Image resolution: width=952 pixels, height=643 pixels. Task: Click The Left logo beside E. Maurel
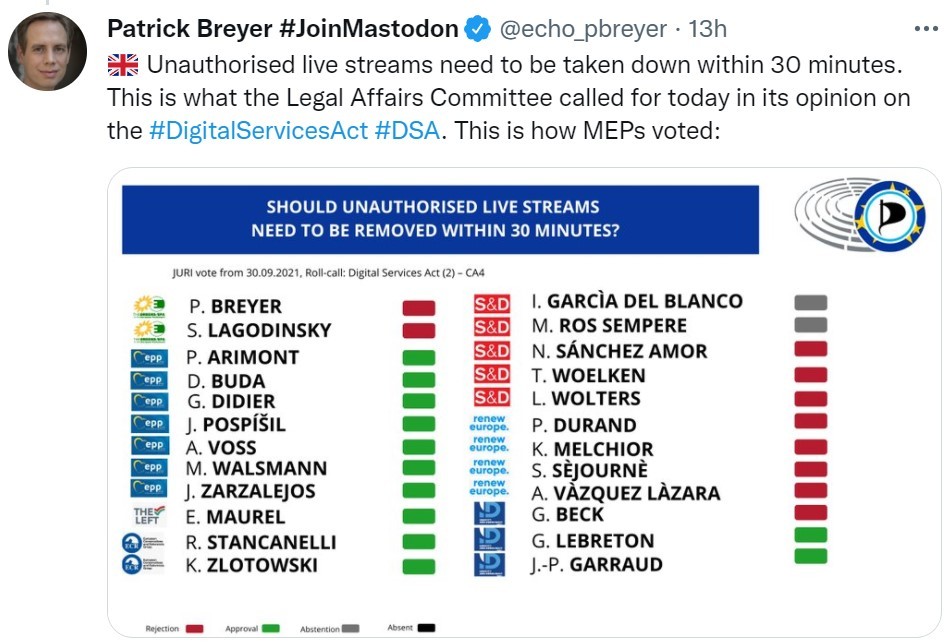click(x=149, y=515)
